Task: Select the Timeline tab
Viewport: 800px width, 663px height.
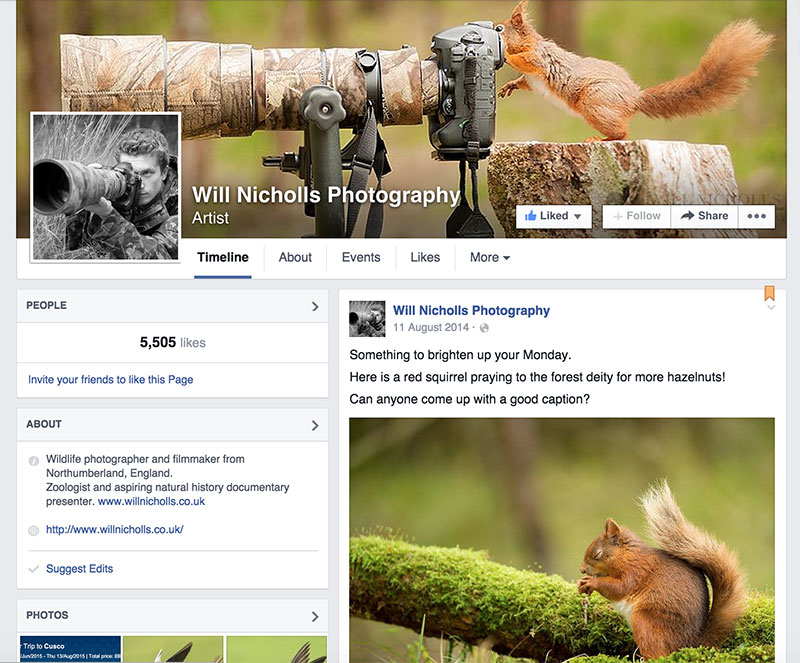Action: (222, 257)
